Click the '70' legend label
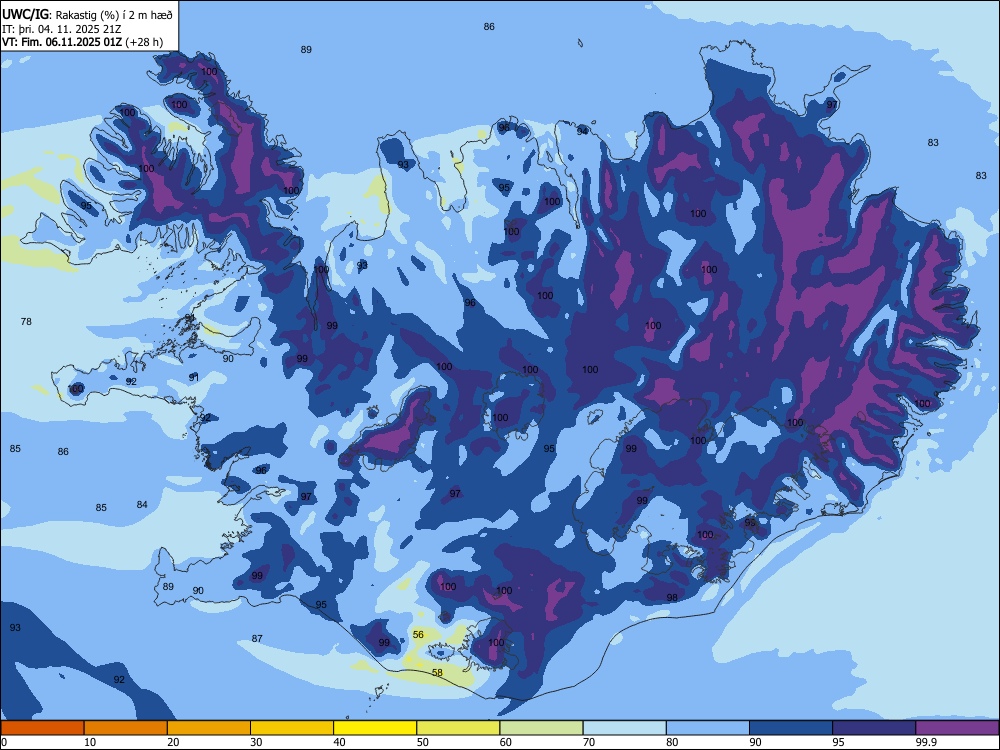Viewport: 1000px width, 750px height. [589, 742]
